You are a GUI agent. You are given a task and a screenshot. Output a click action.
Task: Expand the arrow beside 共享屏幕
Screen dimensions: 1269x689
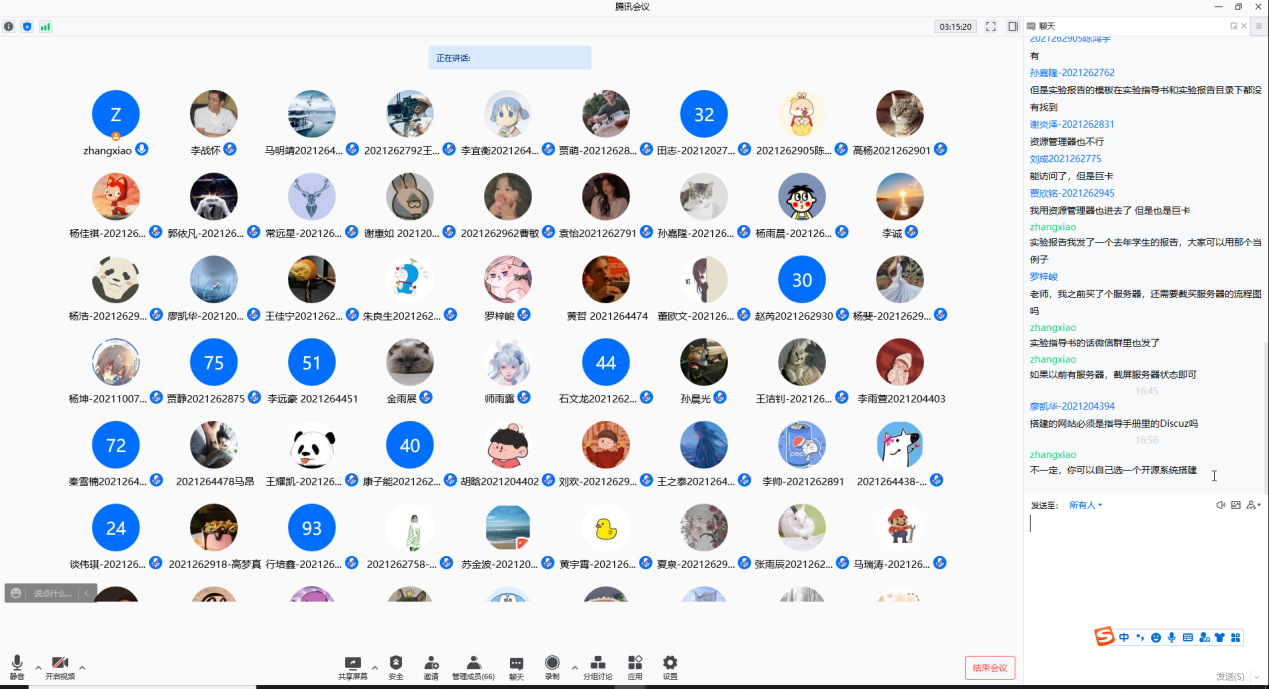pyautogui.click(x=375, y=667)
